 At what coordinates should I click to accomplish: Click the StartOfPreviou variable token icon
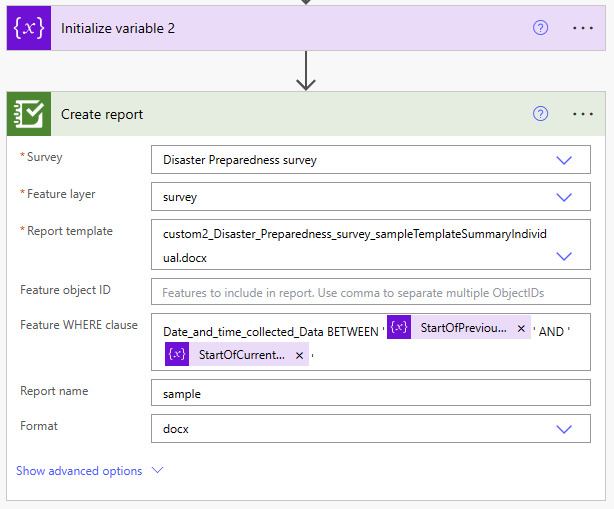(x=399, y=328)
